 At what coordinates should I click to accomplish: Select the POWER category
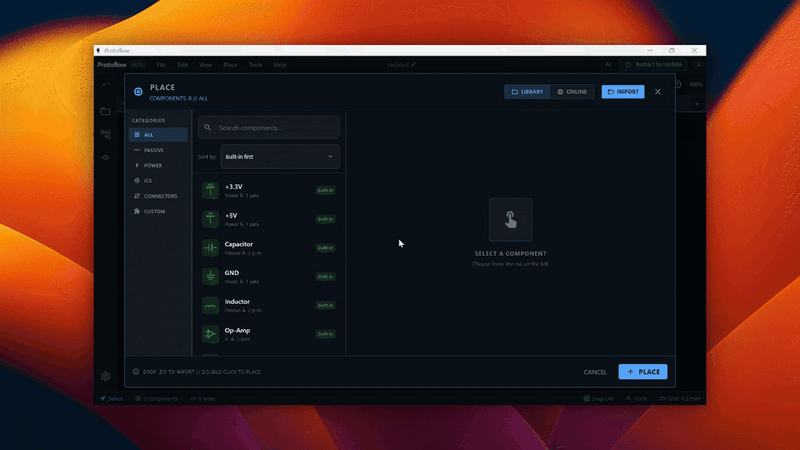click(158, 165)
